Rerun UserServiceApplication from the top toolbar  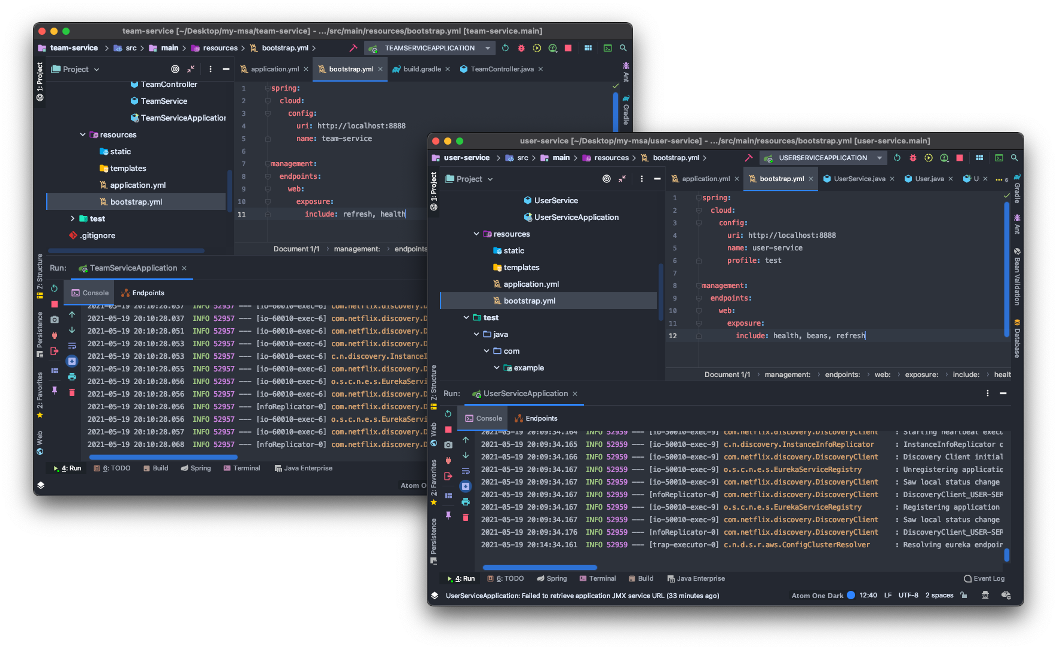pyautogui.click(x=897, y=158)
